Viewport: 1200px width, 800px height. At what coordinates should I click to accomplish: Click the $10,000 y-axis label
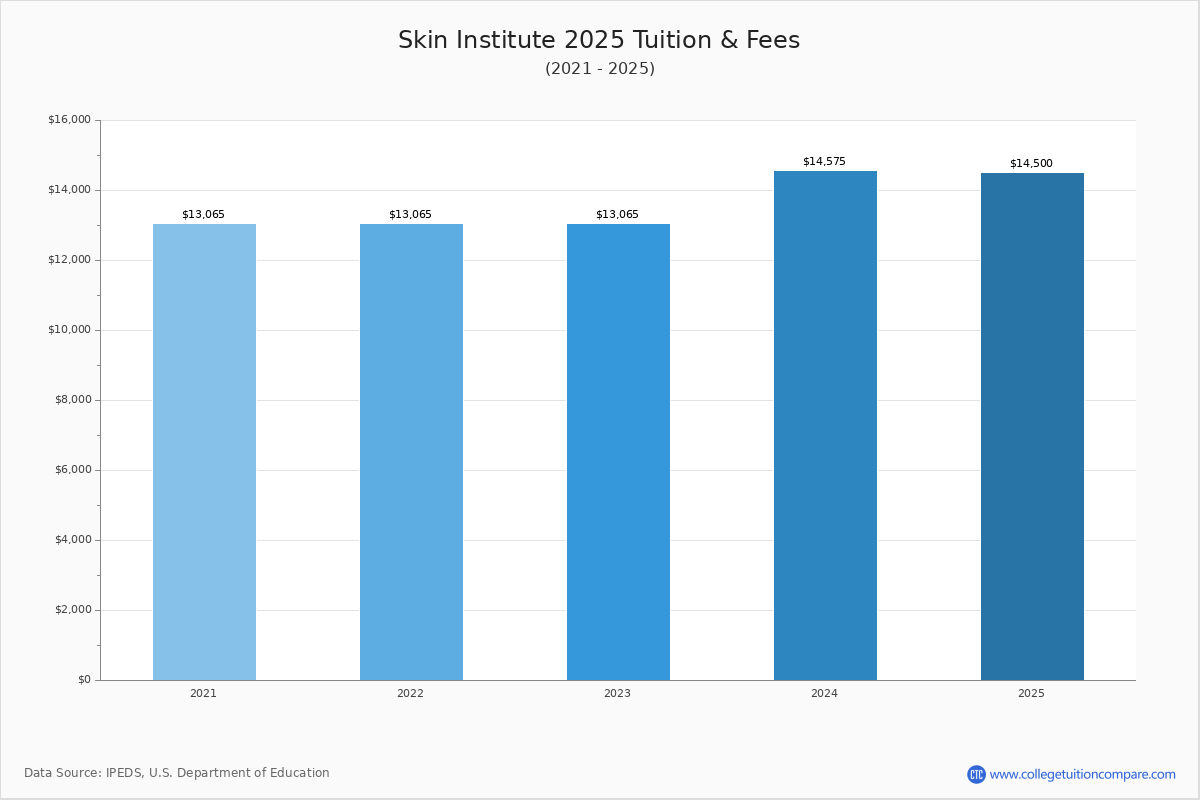coord(69,330)
